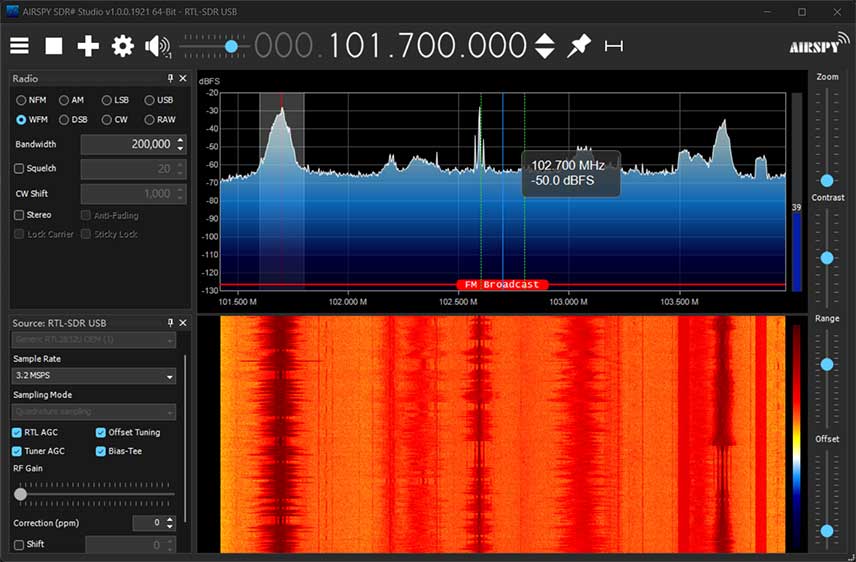Viewport: 856px width, 562px height.
Task: Close the Radio panel
Action: [183, 79]
